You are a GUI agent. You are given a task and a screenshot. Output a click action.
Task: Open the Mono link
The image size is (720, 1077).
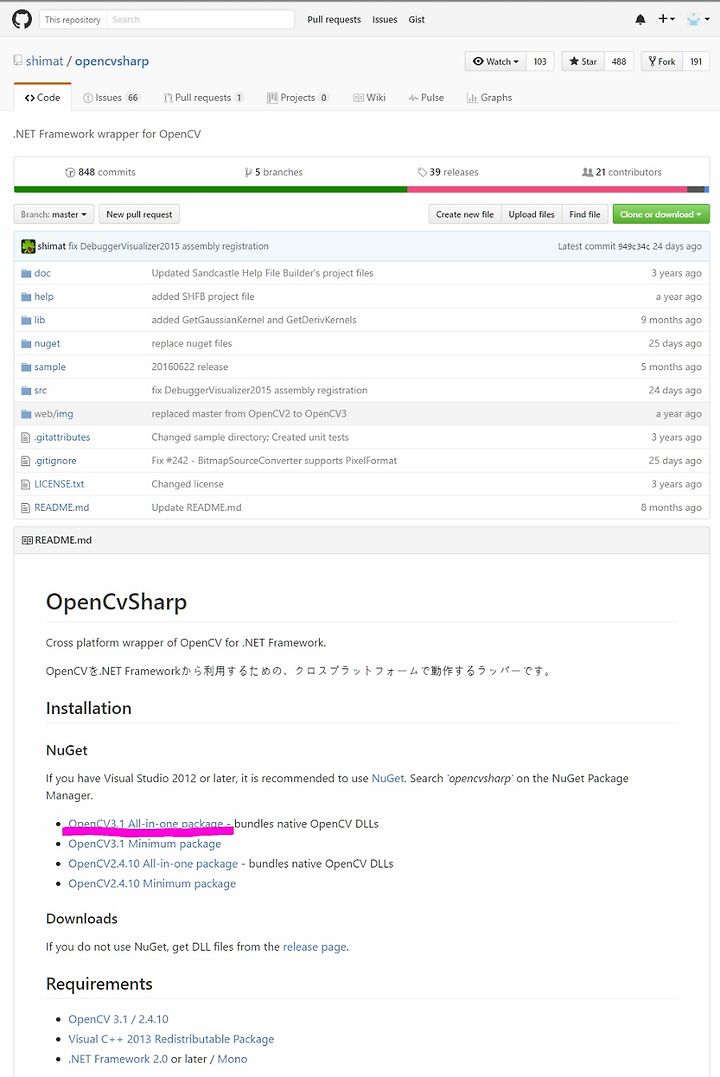click(232, 1059)
